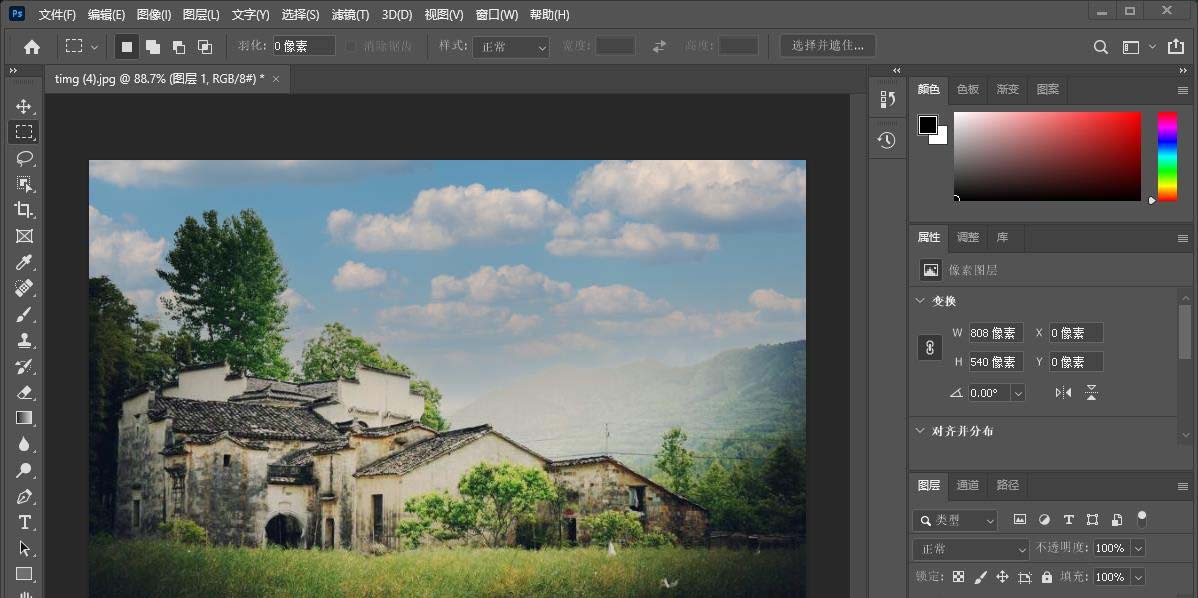Select the History Brush tool
Screen dimensions: 1198x598
(24, 366)
